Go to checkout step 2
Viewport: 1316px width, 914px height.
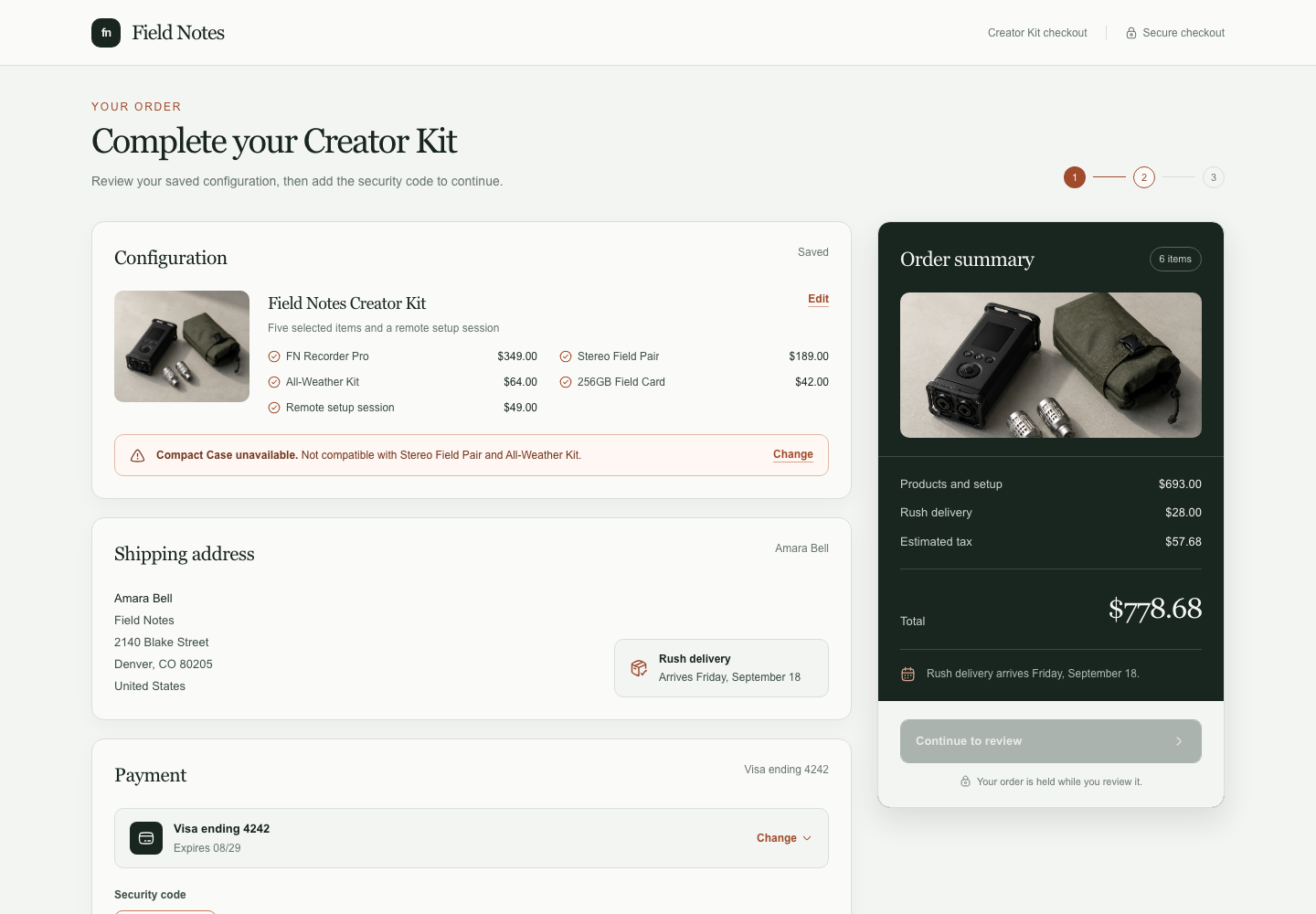1144,177
